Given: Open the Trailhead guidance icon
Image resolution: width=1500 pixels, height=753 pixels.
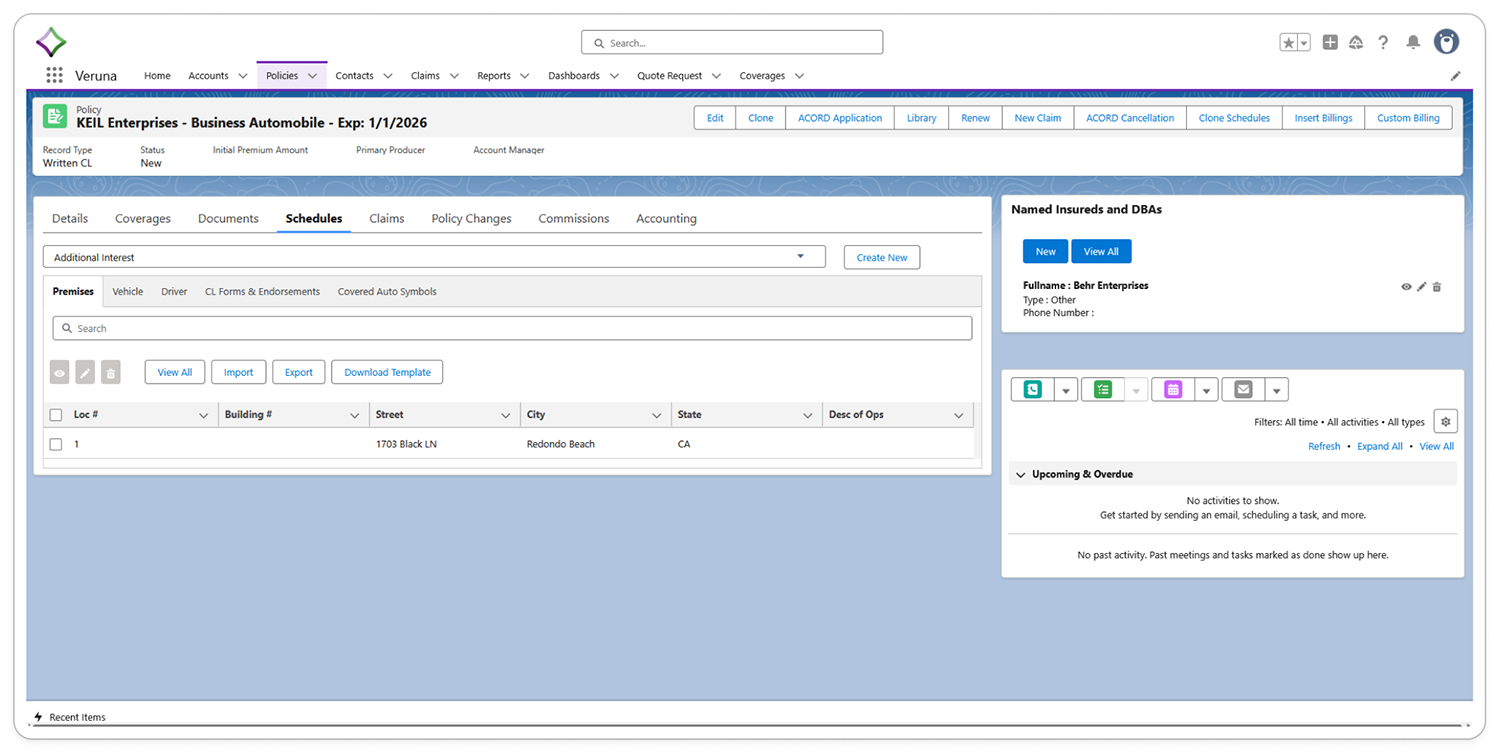Looking at the screenshot, I should (x=1356, y=42).
